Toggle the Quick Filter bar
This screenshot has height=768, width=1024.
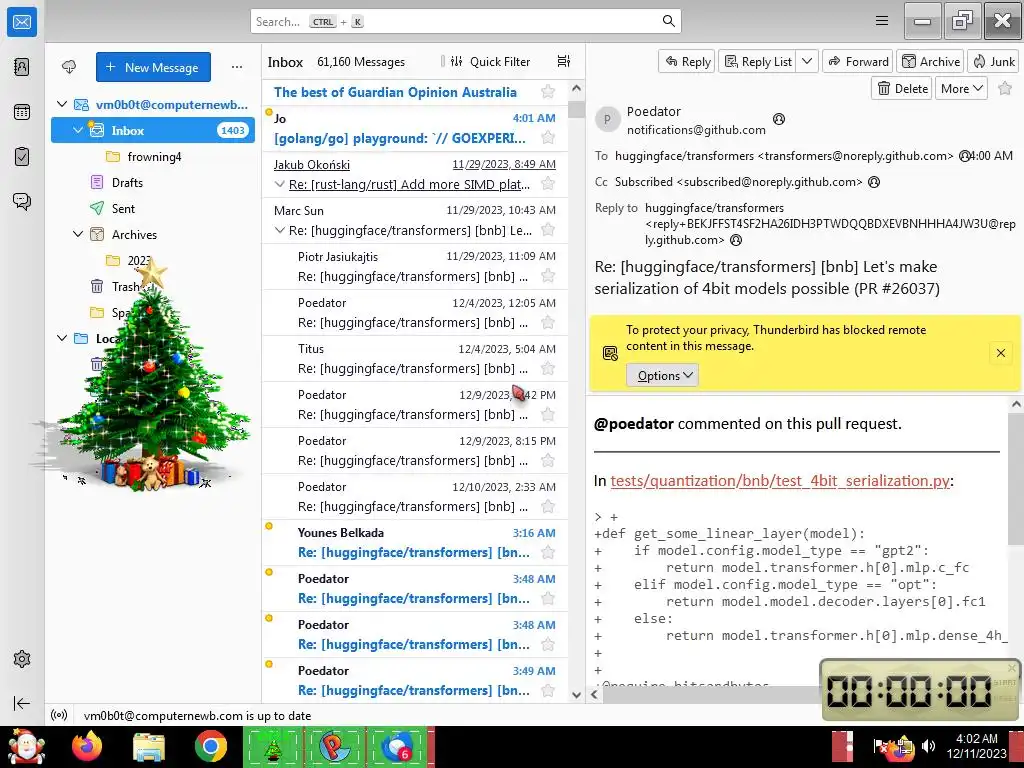point(490,61)
